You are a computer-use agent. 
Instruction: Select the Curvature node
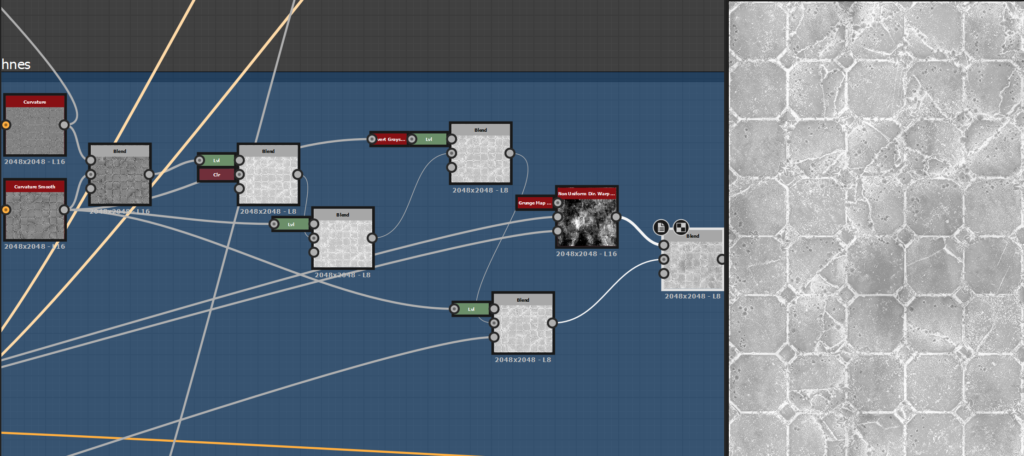(35, 125)
